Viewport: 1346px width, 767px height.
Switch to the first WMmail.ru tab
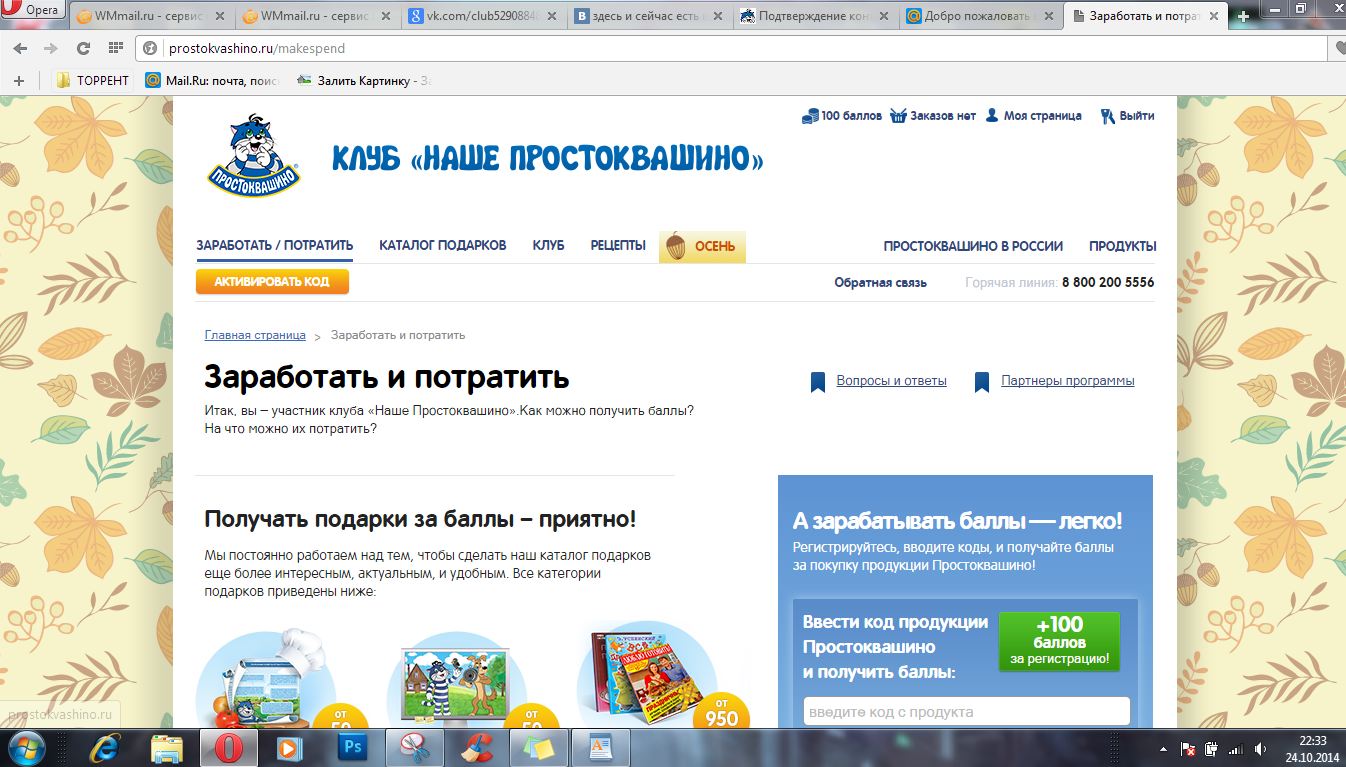(150, 16)
